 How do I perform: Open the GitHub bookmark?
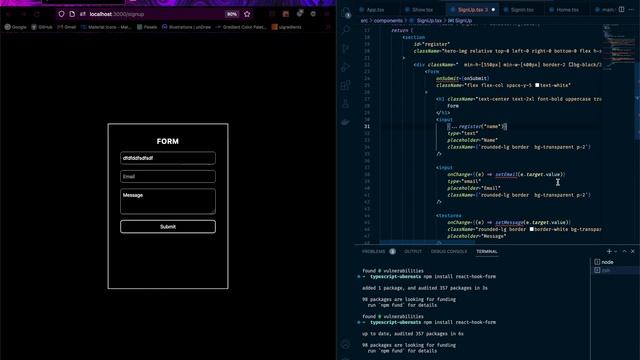pyautogui.click(x=42, y=27)
